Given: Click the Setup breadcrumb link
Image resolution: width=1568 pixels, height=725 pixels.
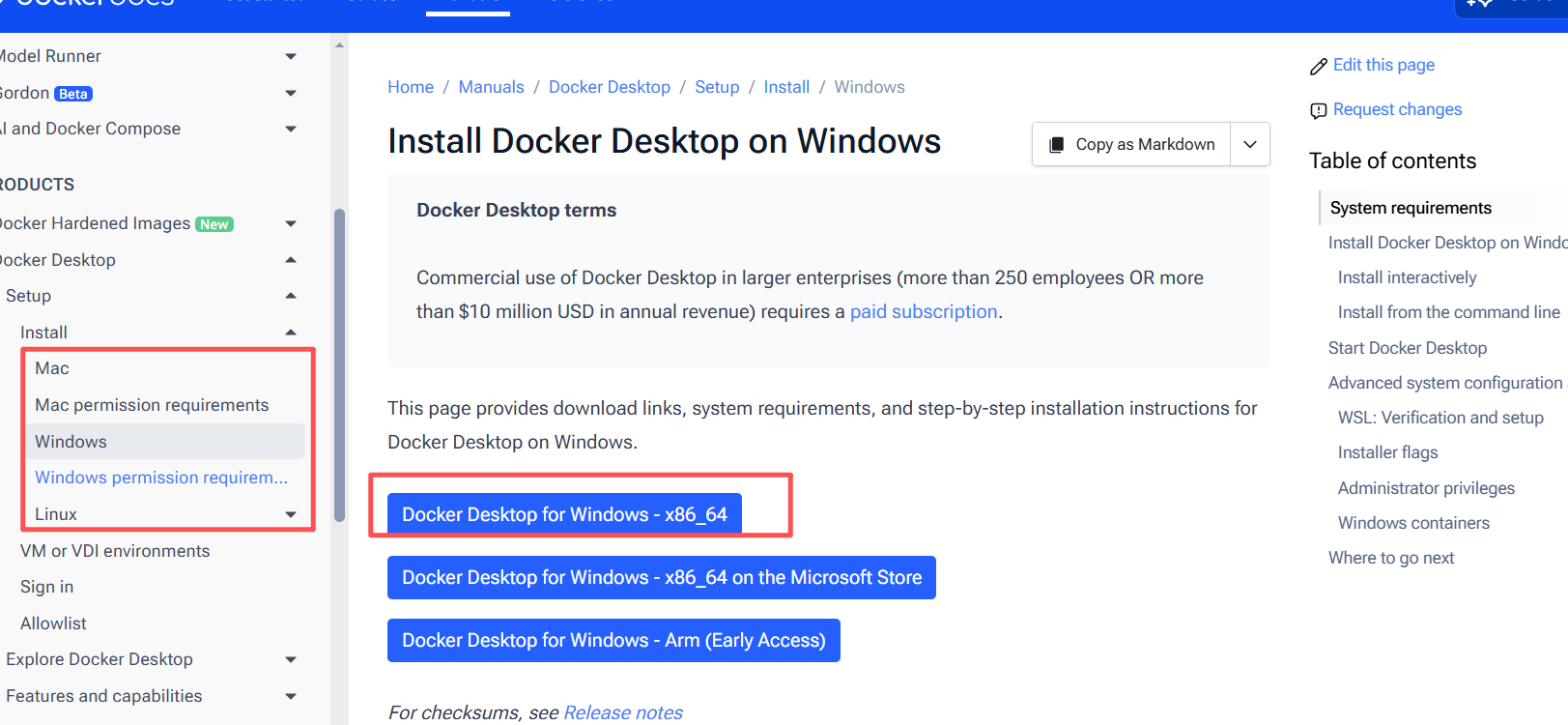Looking at the screenshot, I should coord(717,87).
